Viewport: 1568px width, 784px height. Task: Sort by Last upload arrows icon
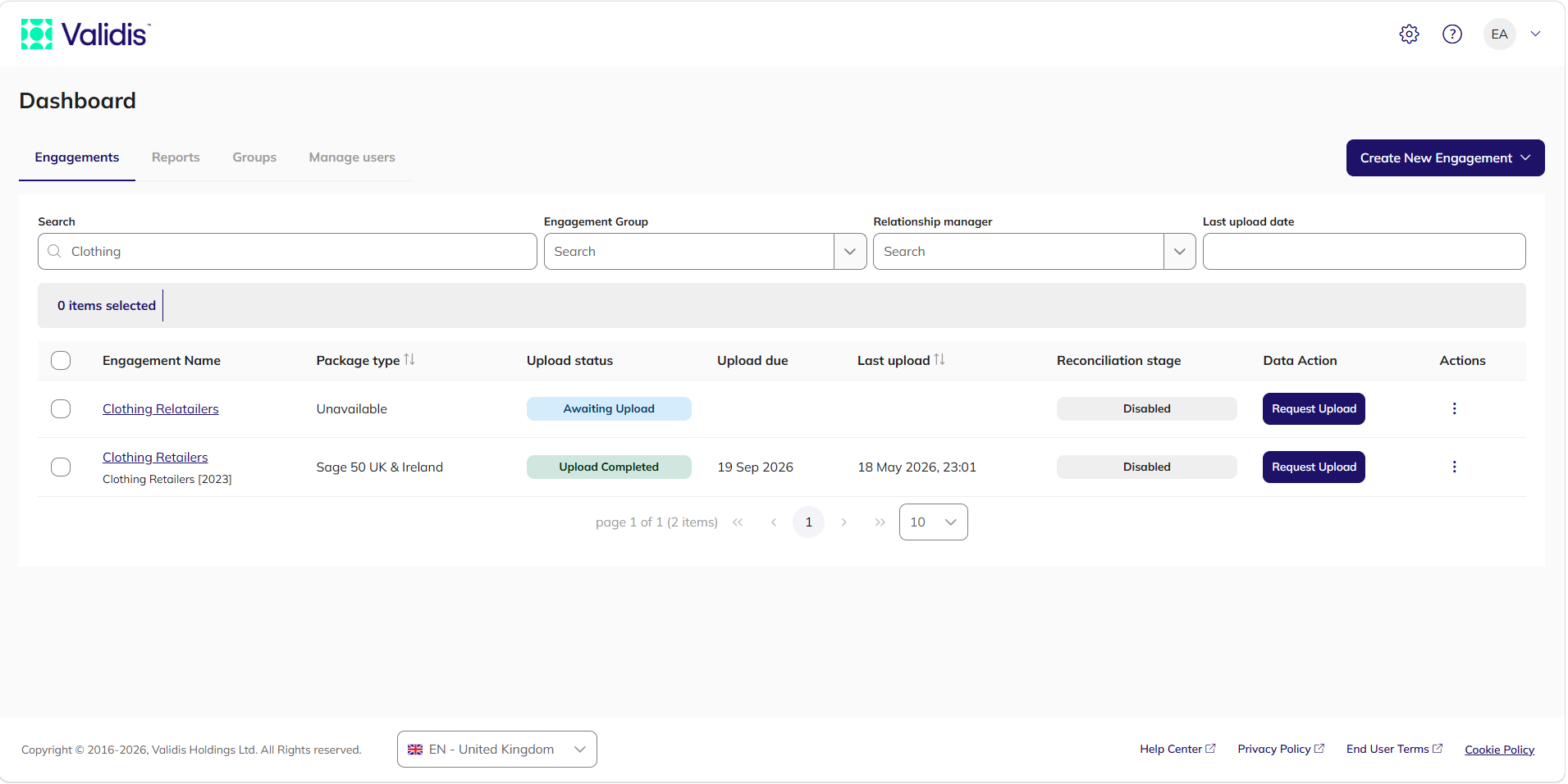click(x=939, y=360)
